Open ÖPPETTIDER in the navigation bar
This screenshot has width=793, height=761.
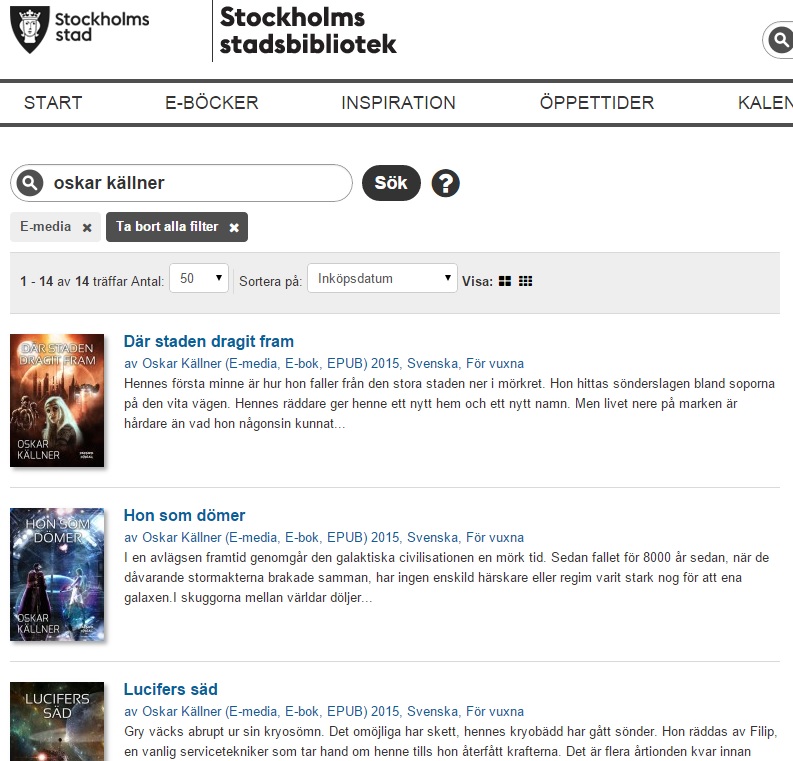click(597, 103)
